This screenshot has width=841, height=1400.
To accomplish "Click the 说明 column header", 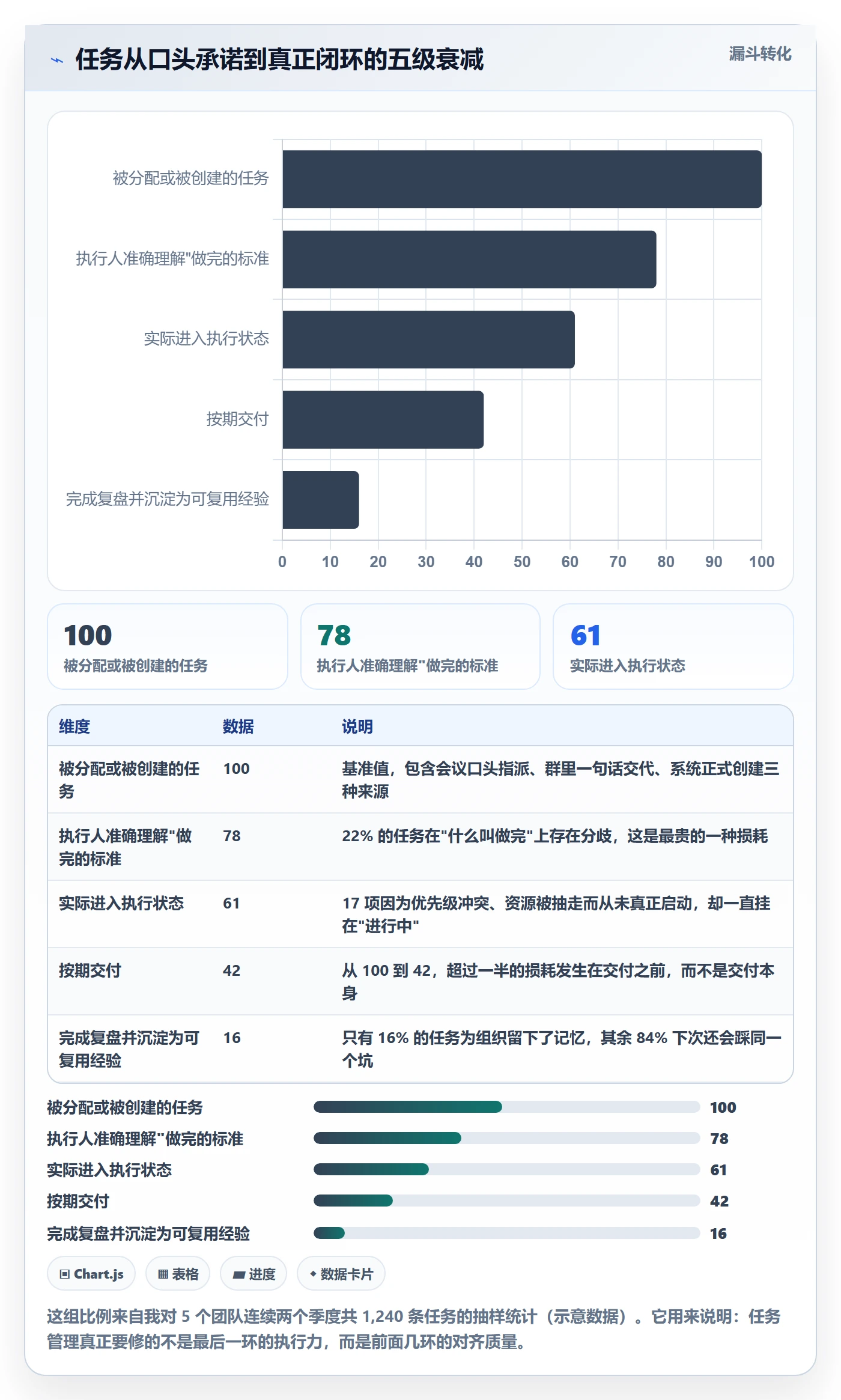I will click(357, 726).
